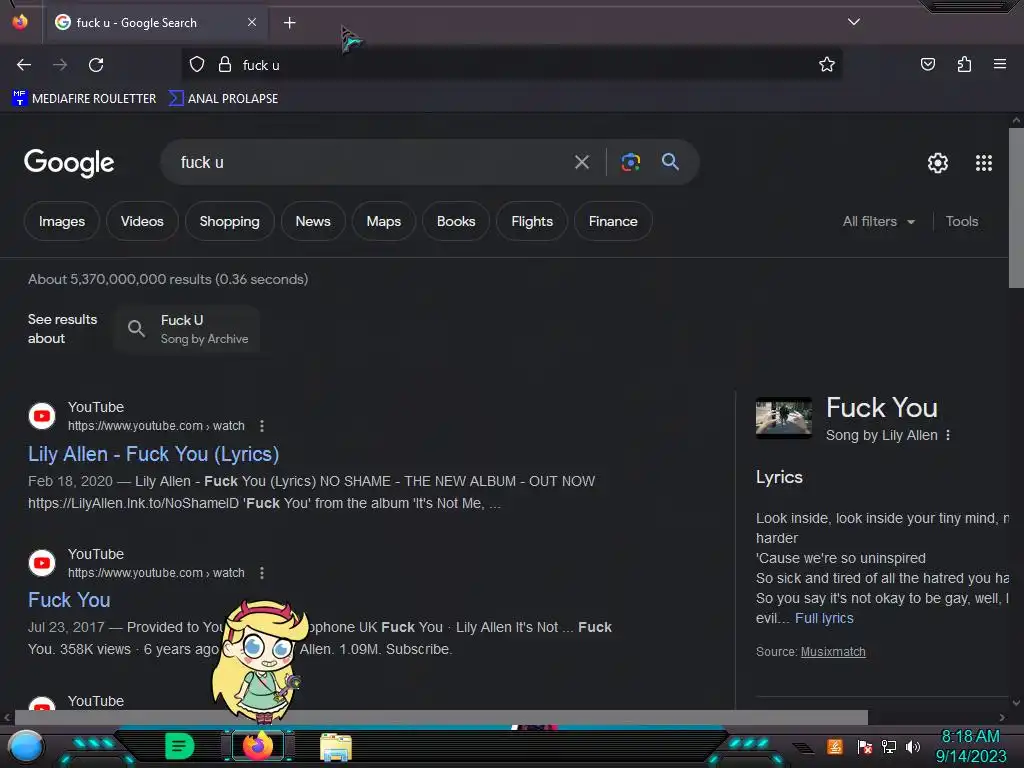Open options for the first YouTube result

[262, 426]
